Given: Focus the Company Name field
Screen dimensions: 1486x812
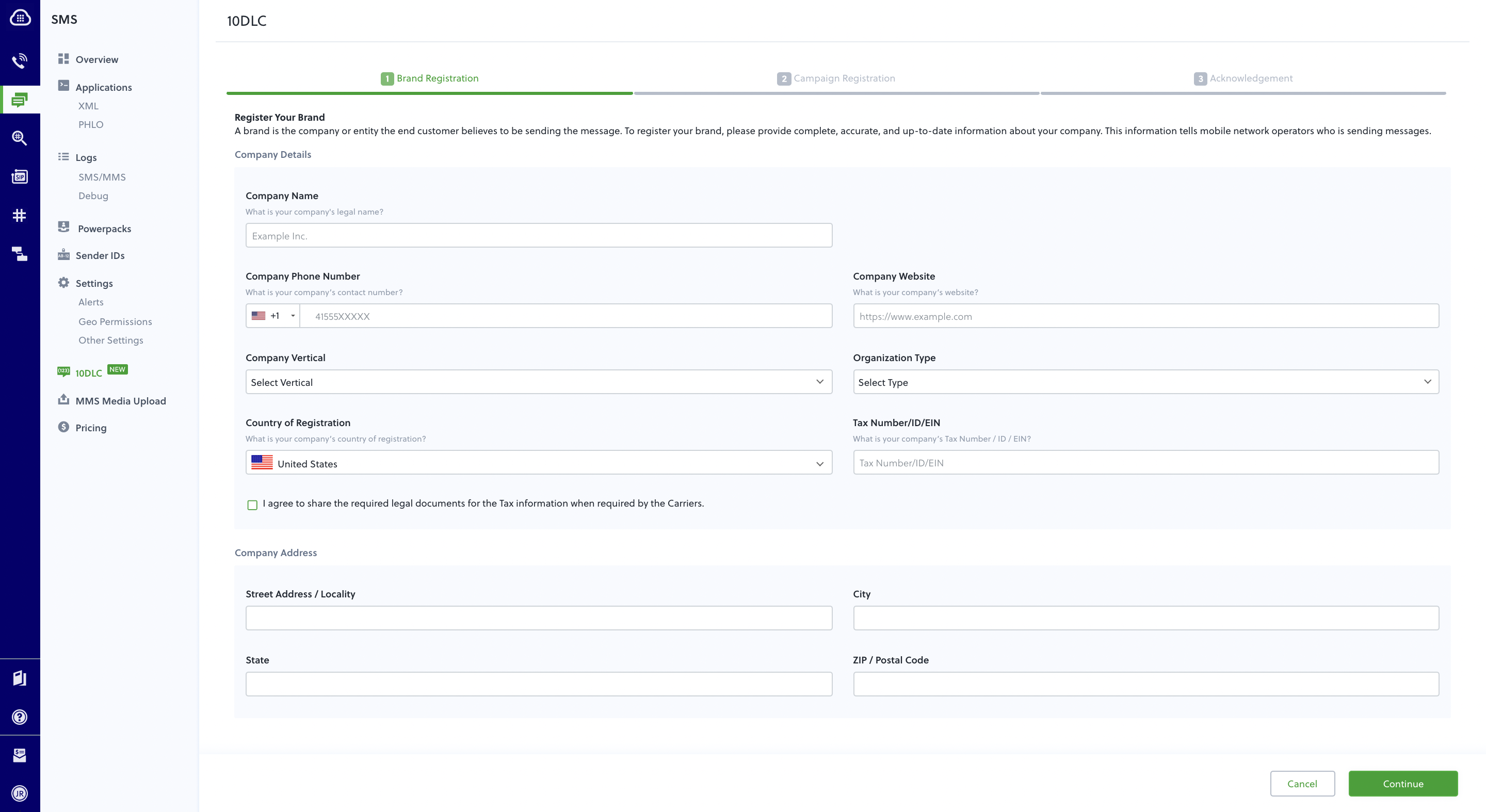Looking at the screenshot, I should click(x=539, y=235).
